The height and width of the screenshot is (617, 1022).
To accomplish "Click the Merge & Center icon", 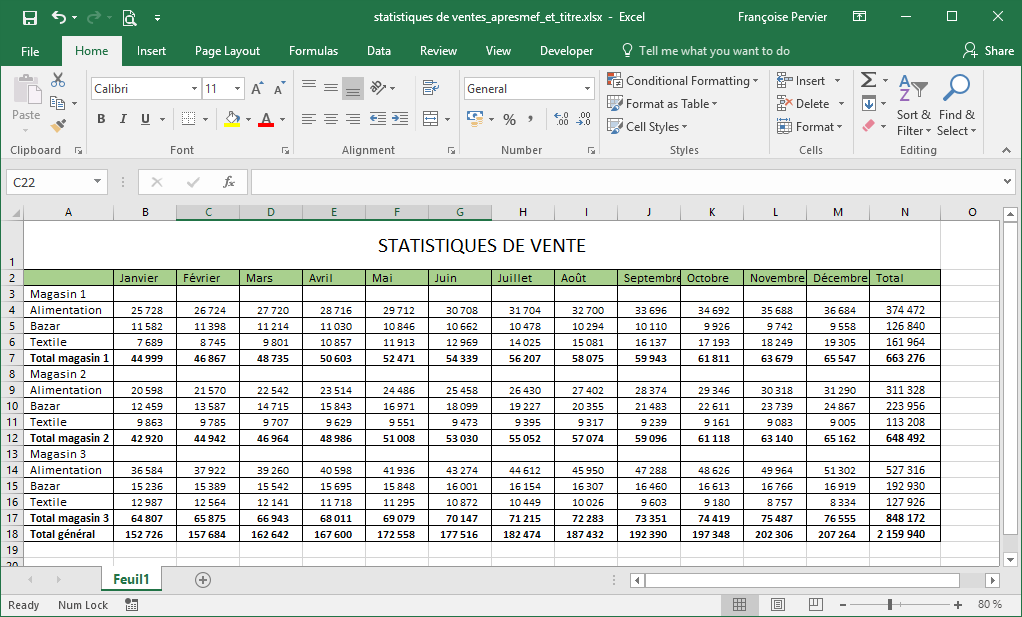I will tap(431, 119).
